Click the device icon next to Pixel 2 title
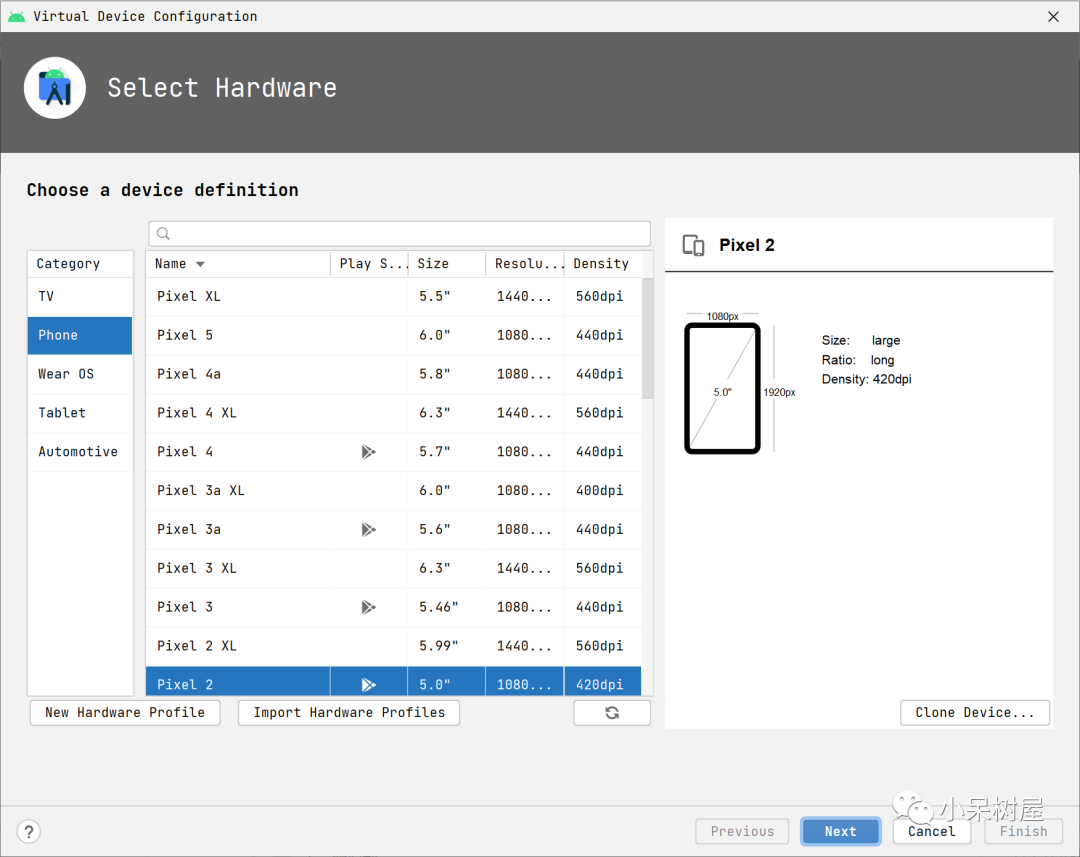The image size is (1080, 857). (693, 245)
